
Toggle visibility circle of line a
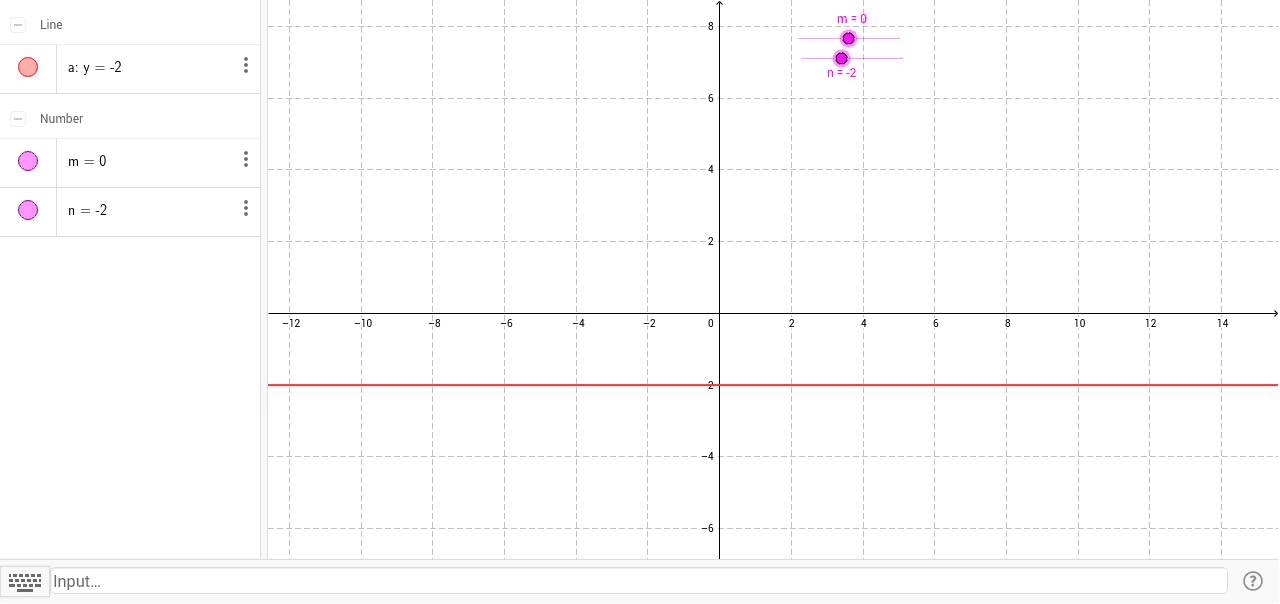click(28, 67)
